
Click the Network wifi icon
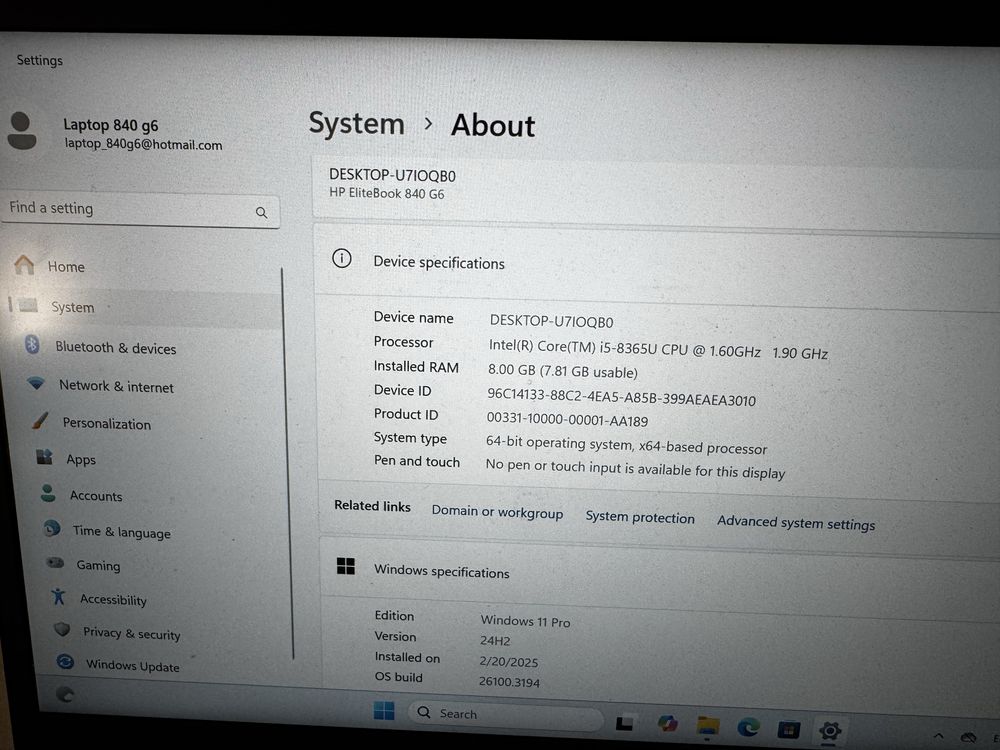[x=36, y=383]
